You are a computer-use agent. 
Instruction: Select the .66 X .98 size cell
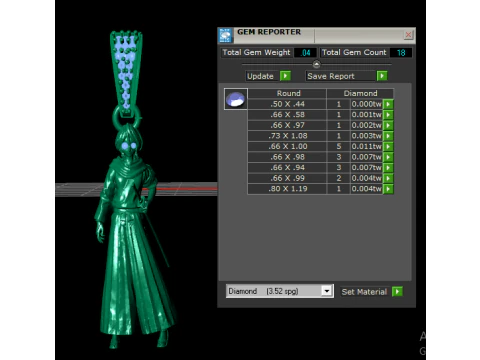click(287, 157)
